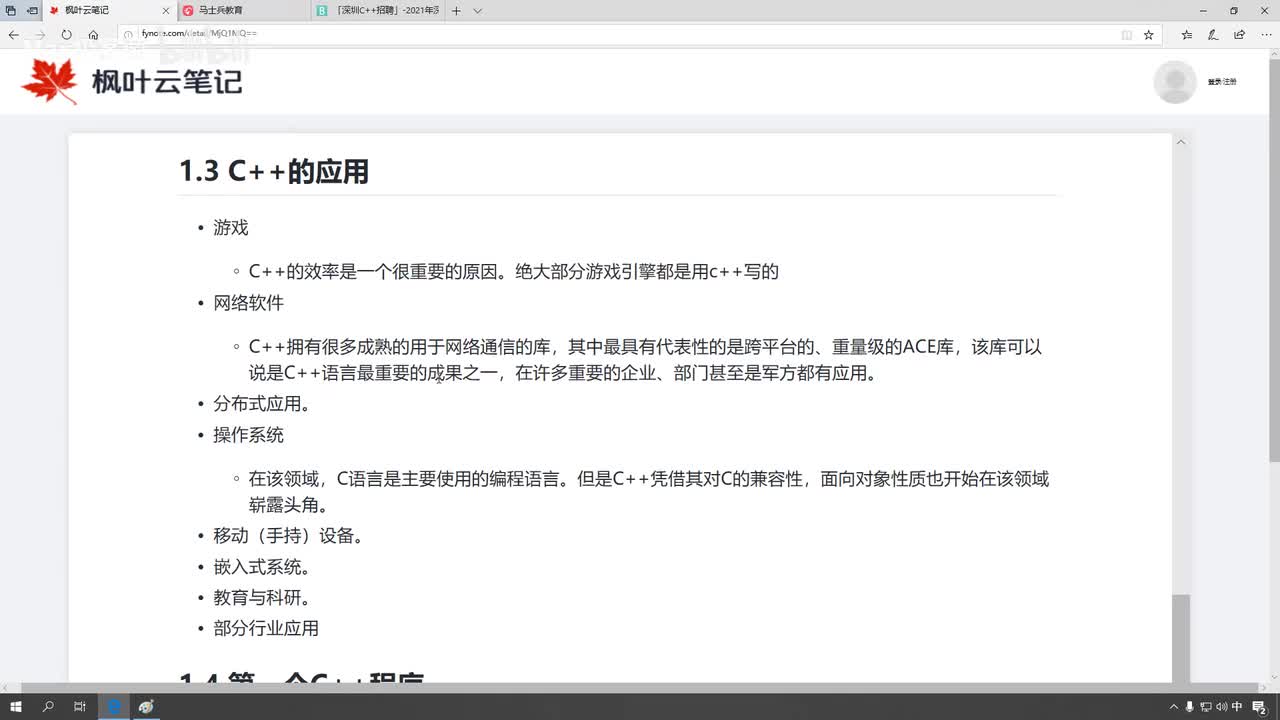Viewport: 1280px width, 720px height.
Task: Click the bullet item 游戏
Action: [x=230, y=227]
